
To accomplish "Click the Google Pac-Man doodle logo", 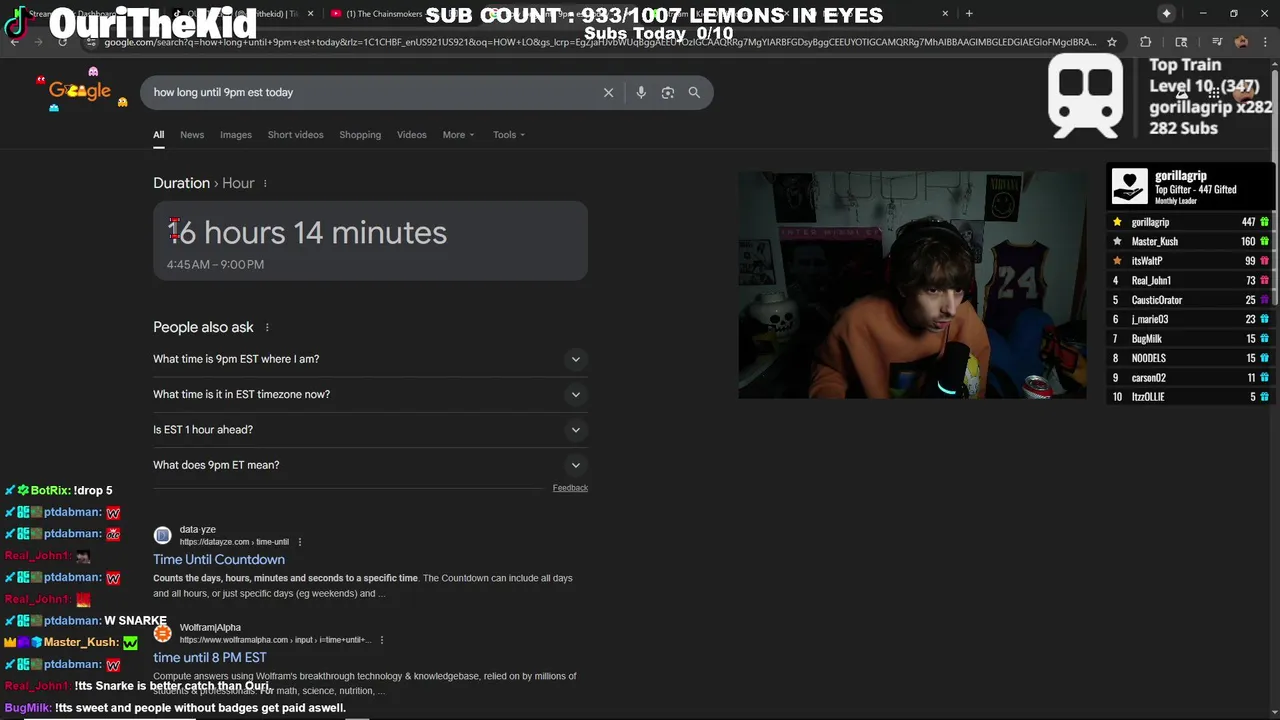I will pos(81,91).
